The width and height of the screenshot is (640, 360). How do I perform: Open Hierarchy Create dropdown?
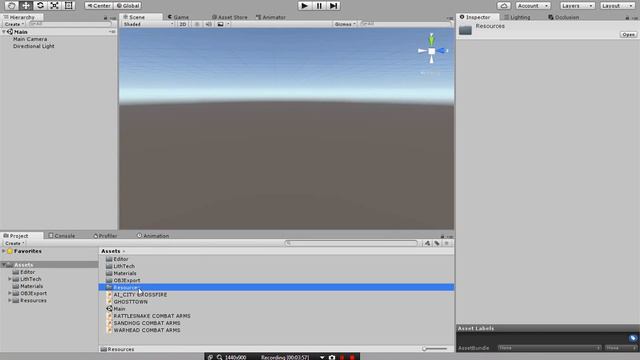14,24
